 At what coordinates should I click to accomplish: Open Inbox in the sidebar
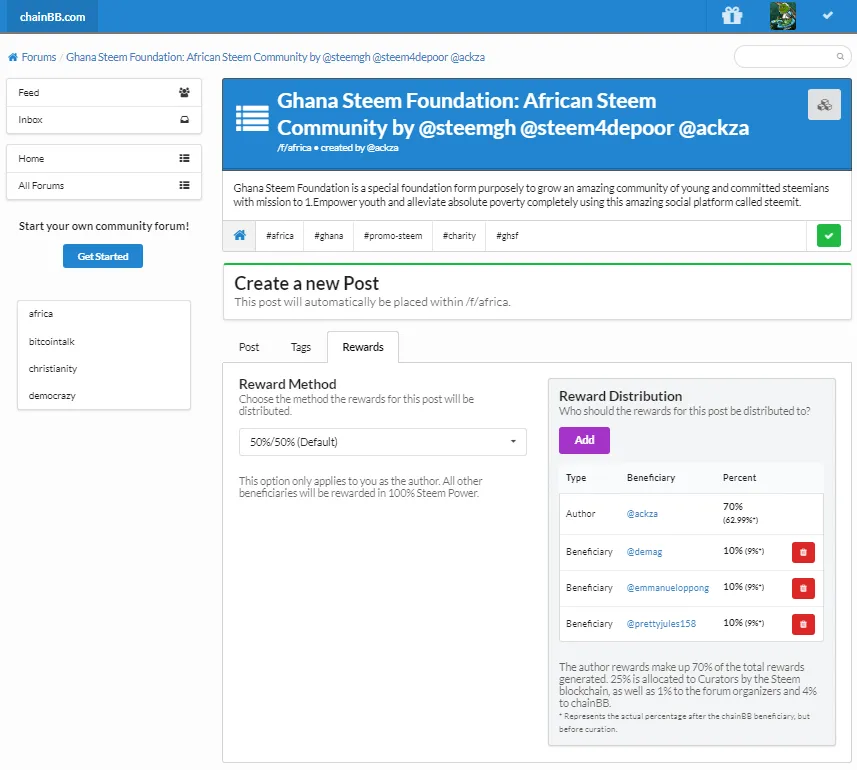[x=104, y=120]
